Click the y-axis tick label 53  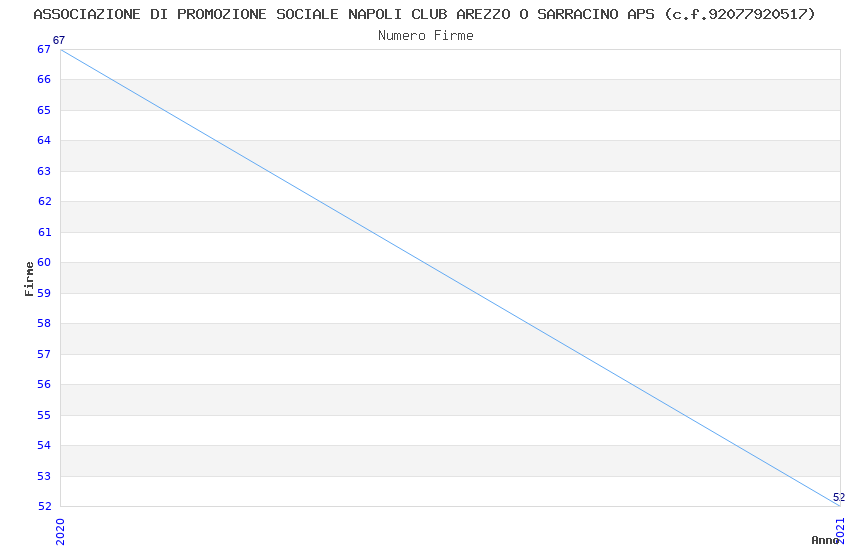44,476
